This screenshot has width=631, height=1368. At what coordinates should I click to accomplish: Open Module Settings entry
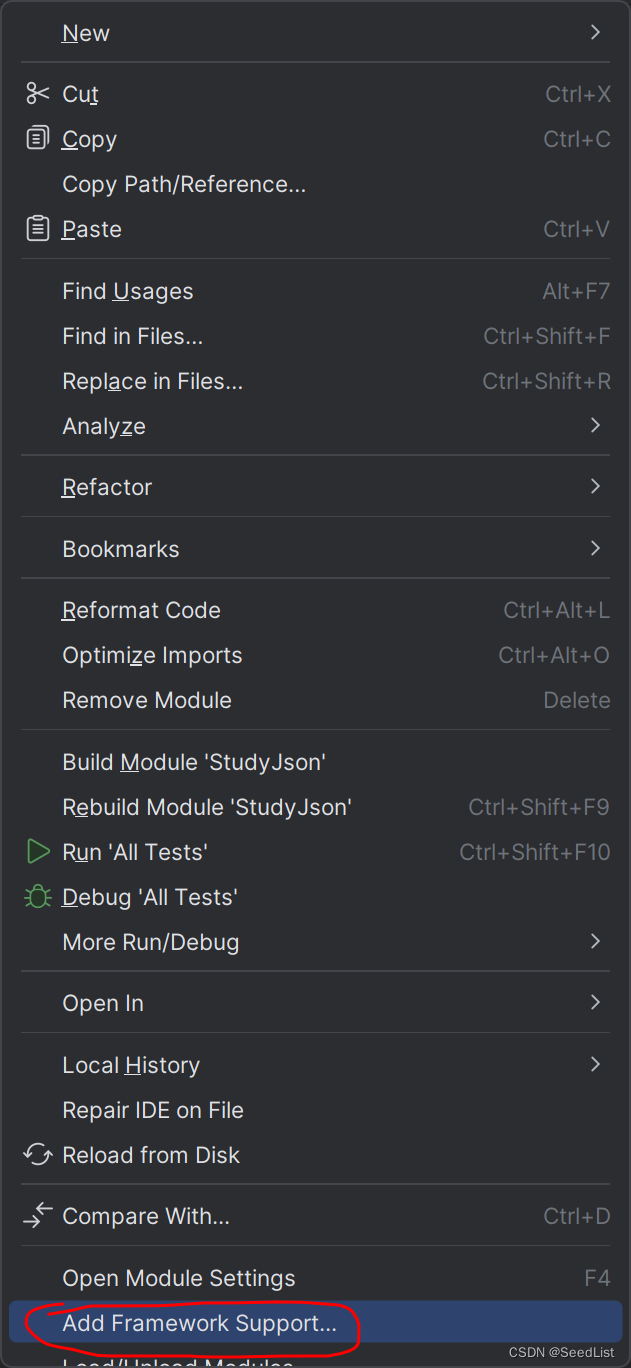pyautogui.click(x=179, y=1278)
